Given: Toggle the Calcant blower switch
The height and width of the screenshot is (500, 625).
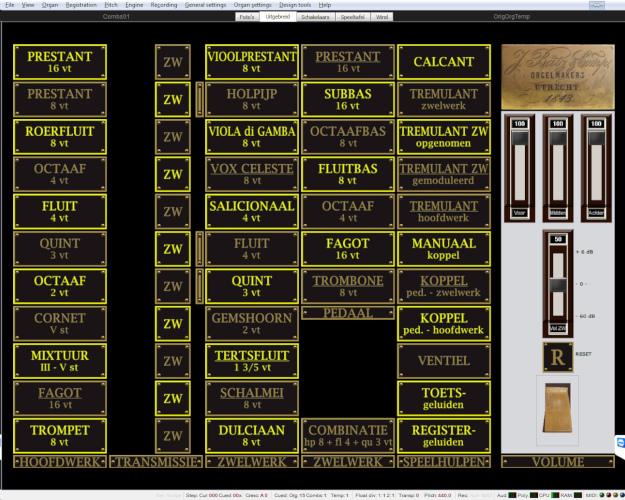Looking at the screenshot, I should point(443,62).
